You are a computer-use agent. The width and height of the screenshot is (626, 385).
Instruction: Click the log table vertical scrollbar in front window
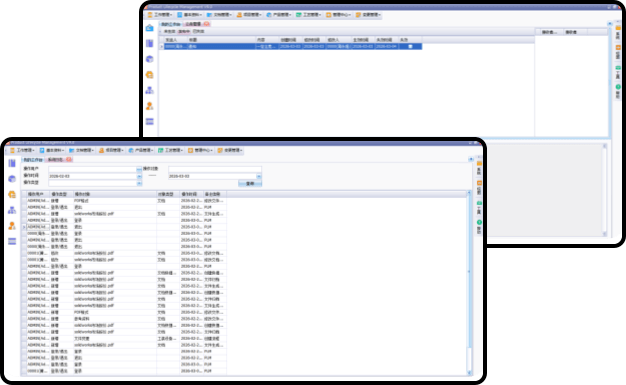[x=469, y=283]
